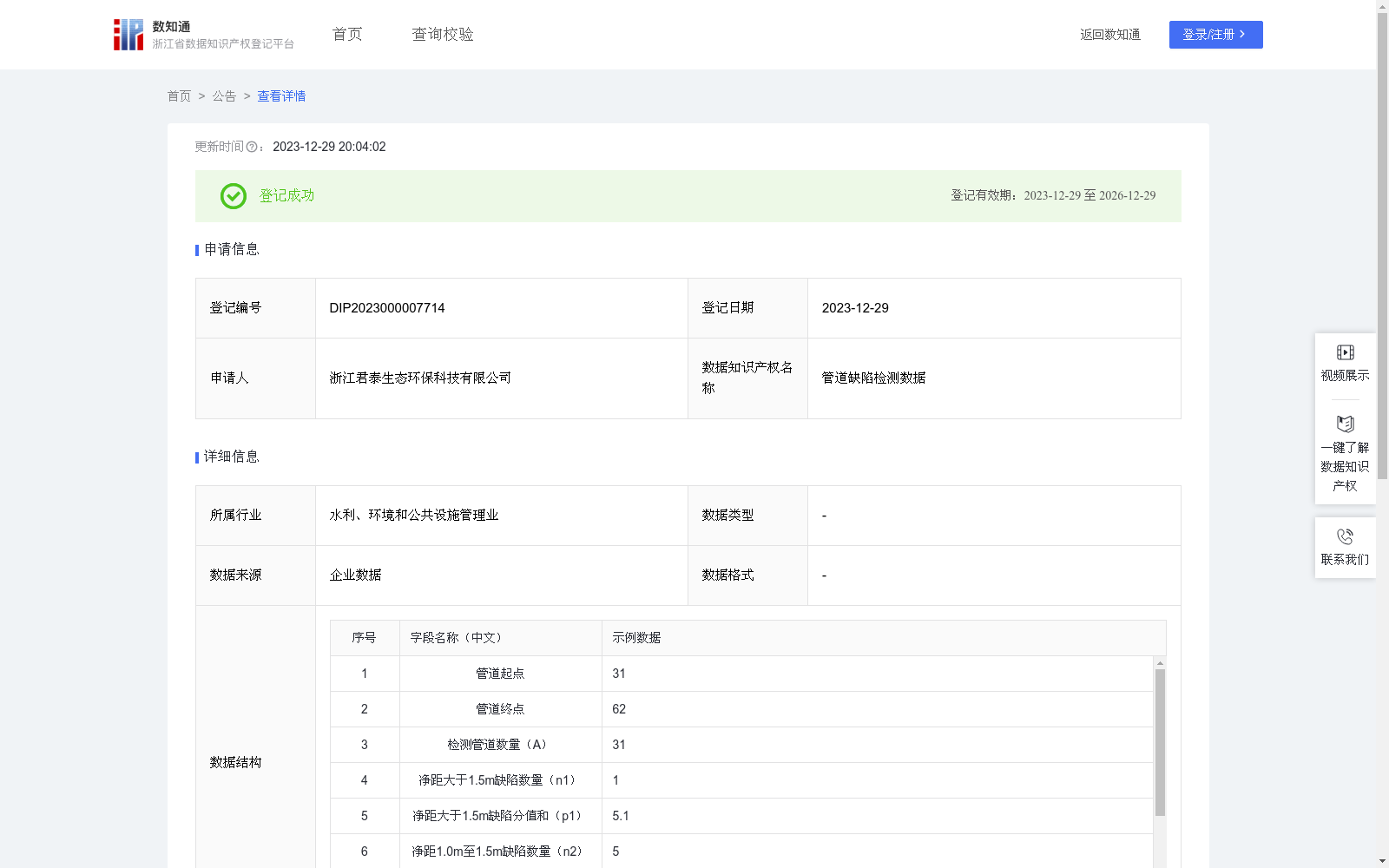Image resolution: width=1389 pixels, height=868 pixels.
Task: Select registration number DIP2023000007714
Action: [x=387, y=308]
